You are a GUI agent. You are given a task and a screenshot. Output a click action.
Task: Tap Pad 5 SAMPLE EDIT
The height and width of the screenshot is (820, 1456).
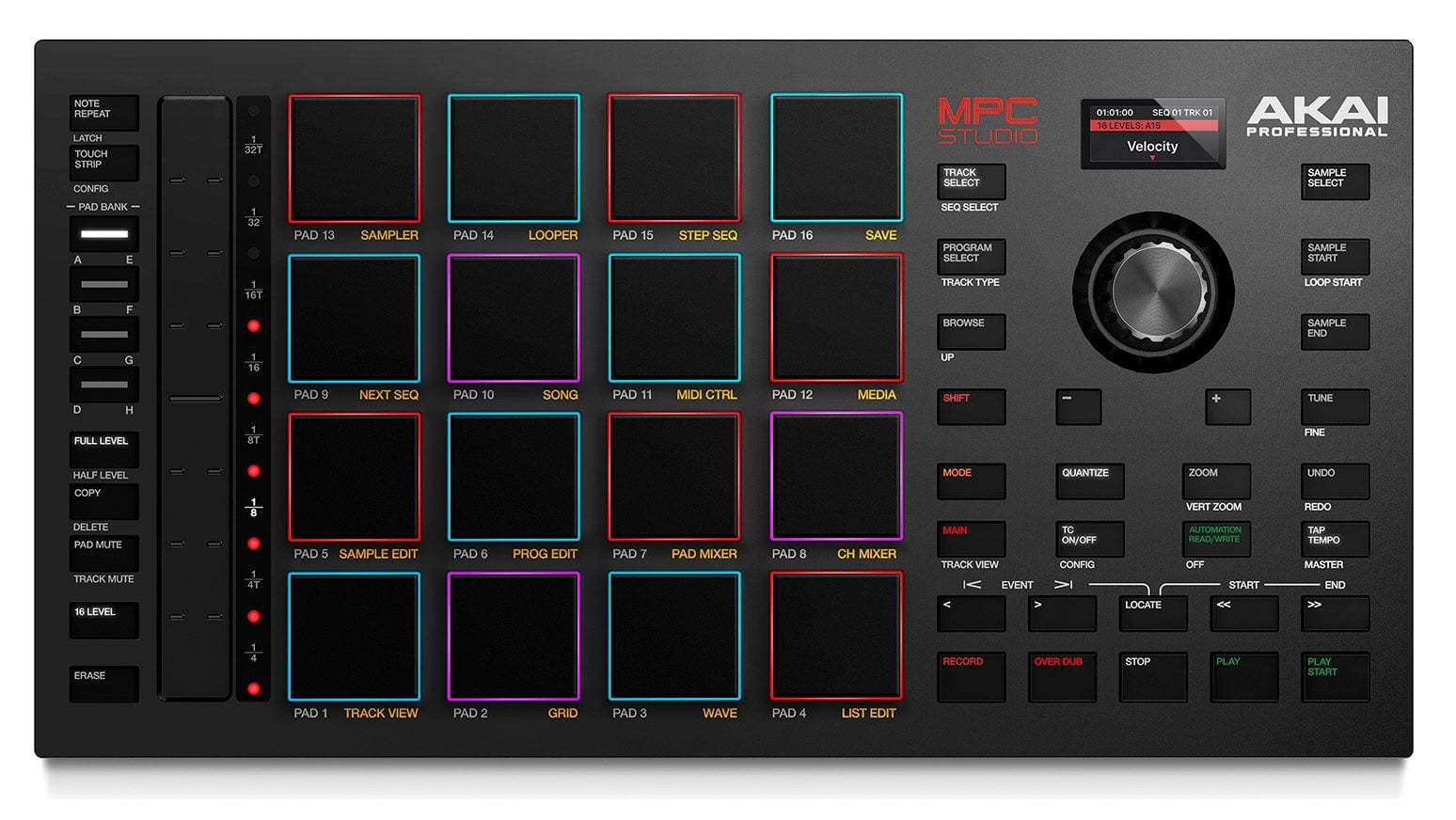click(x=354, y=477)
